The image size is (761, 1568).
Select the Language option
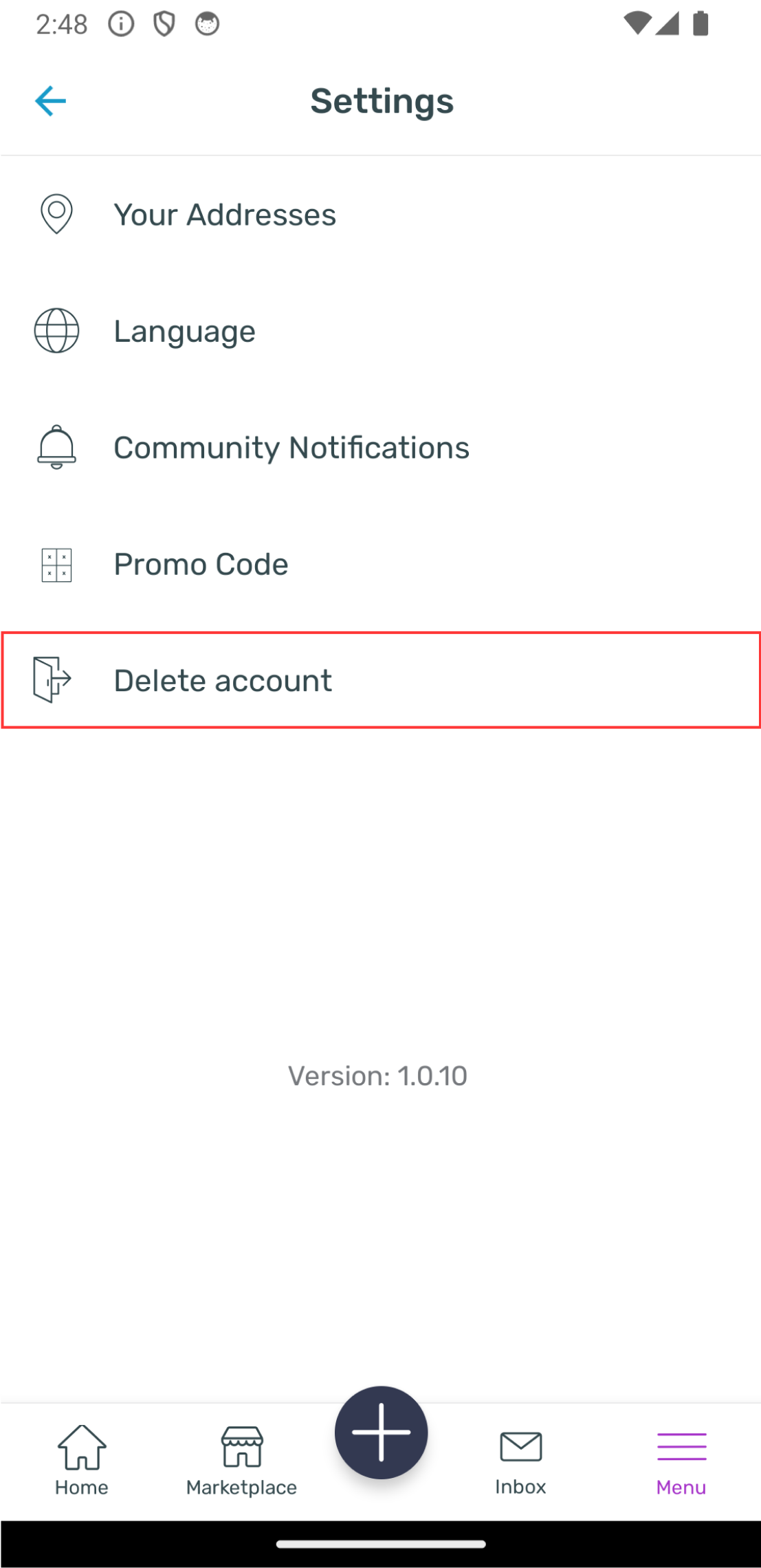click(x=184, y=331)
